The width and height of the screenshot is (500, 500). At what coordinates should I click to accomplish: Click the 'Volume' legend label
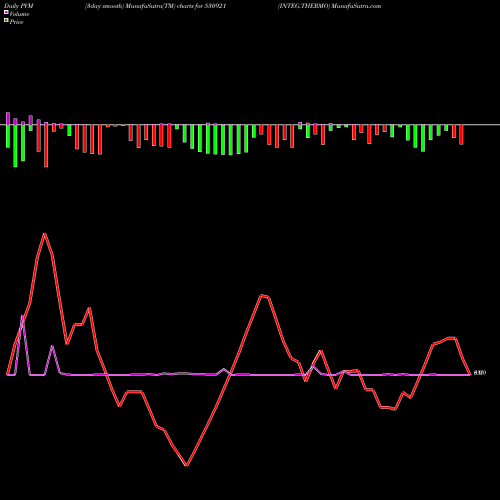19,14
